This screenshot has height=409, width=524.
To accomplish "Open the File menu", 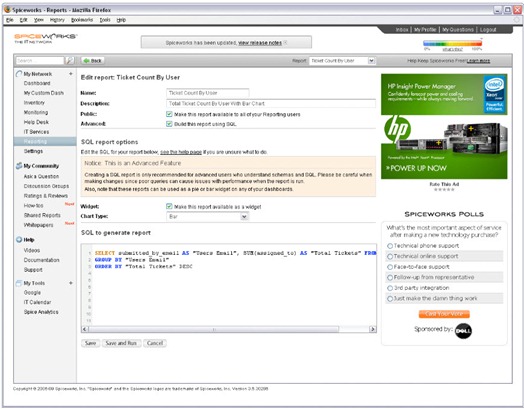I will [x=10, y=20].
